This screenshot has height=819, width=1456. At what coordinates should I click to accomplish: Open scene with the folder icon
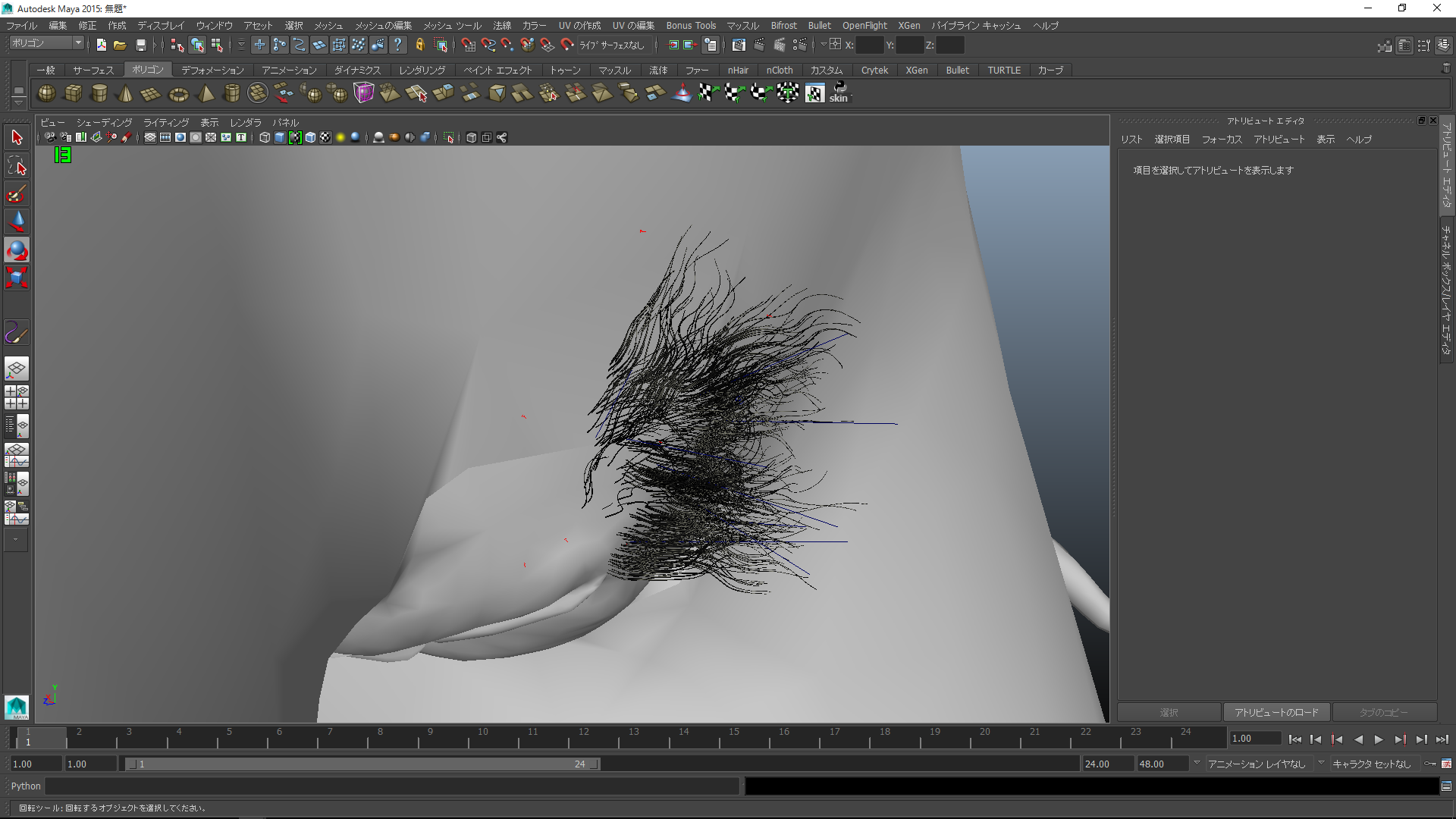point(120,45)
